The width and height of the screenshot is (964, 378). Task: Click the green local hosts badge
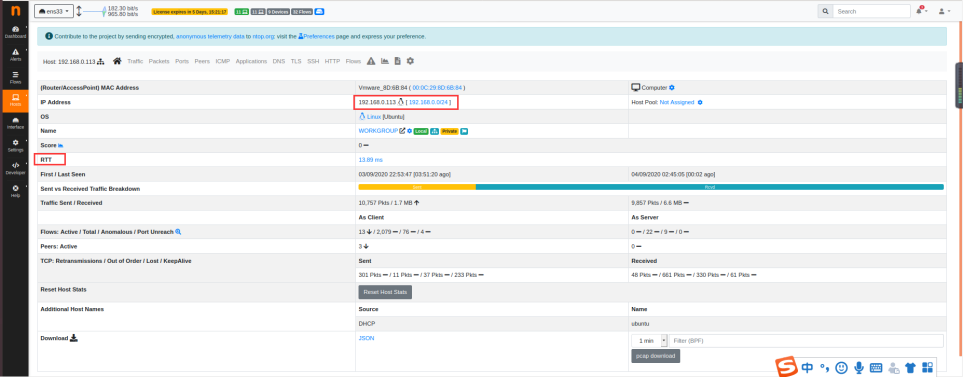click(x=242, y=11)
